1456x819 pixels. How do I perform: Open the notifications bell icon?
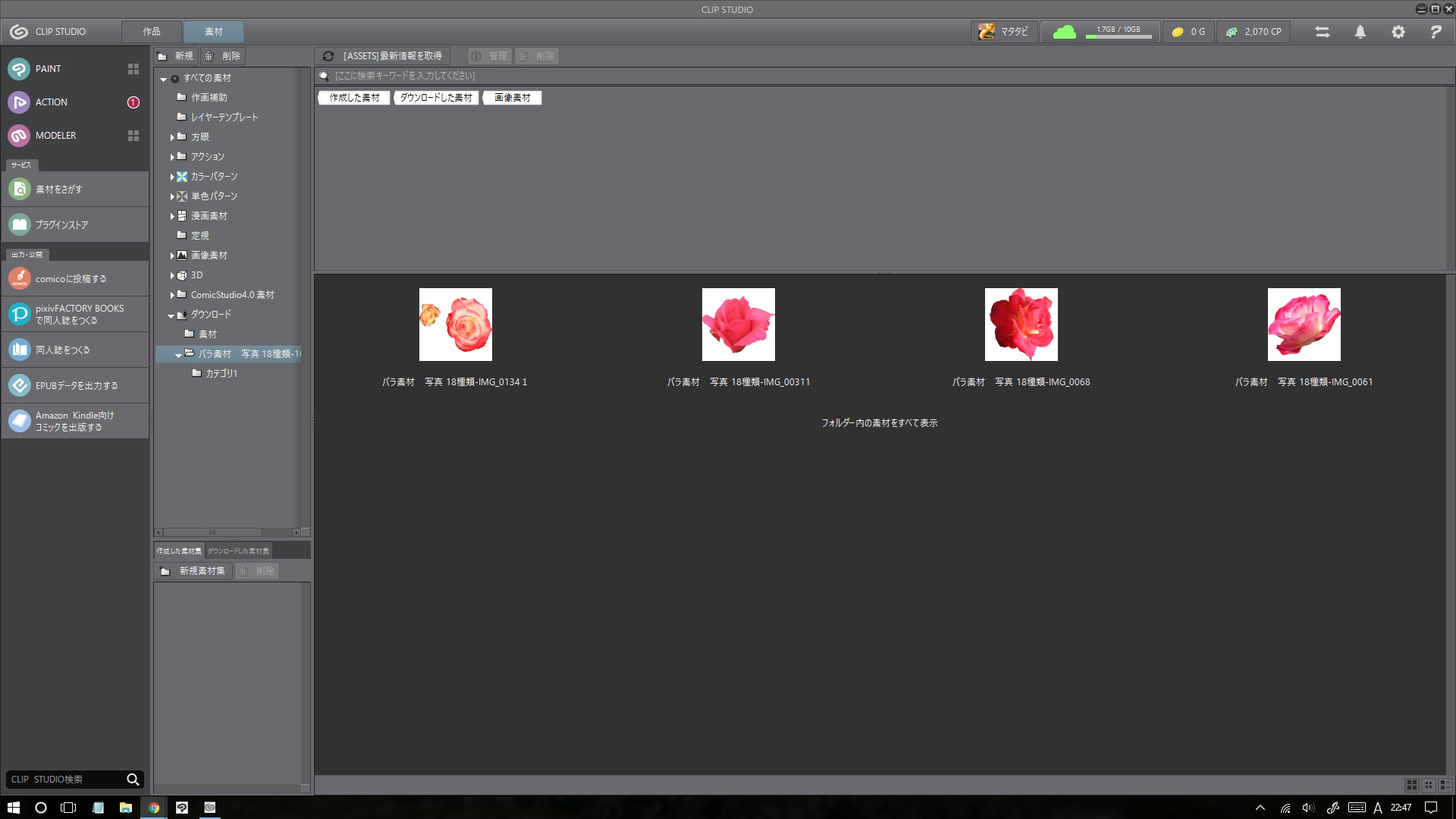1360,32
